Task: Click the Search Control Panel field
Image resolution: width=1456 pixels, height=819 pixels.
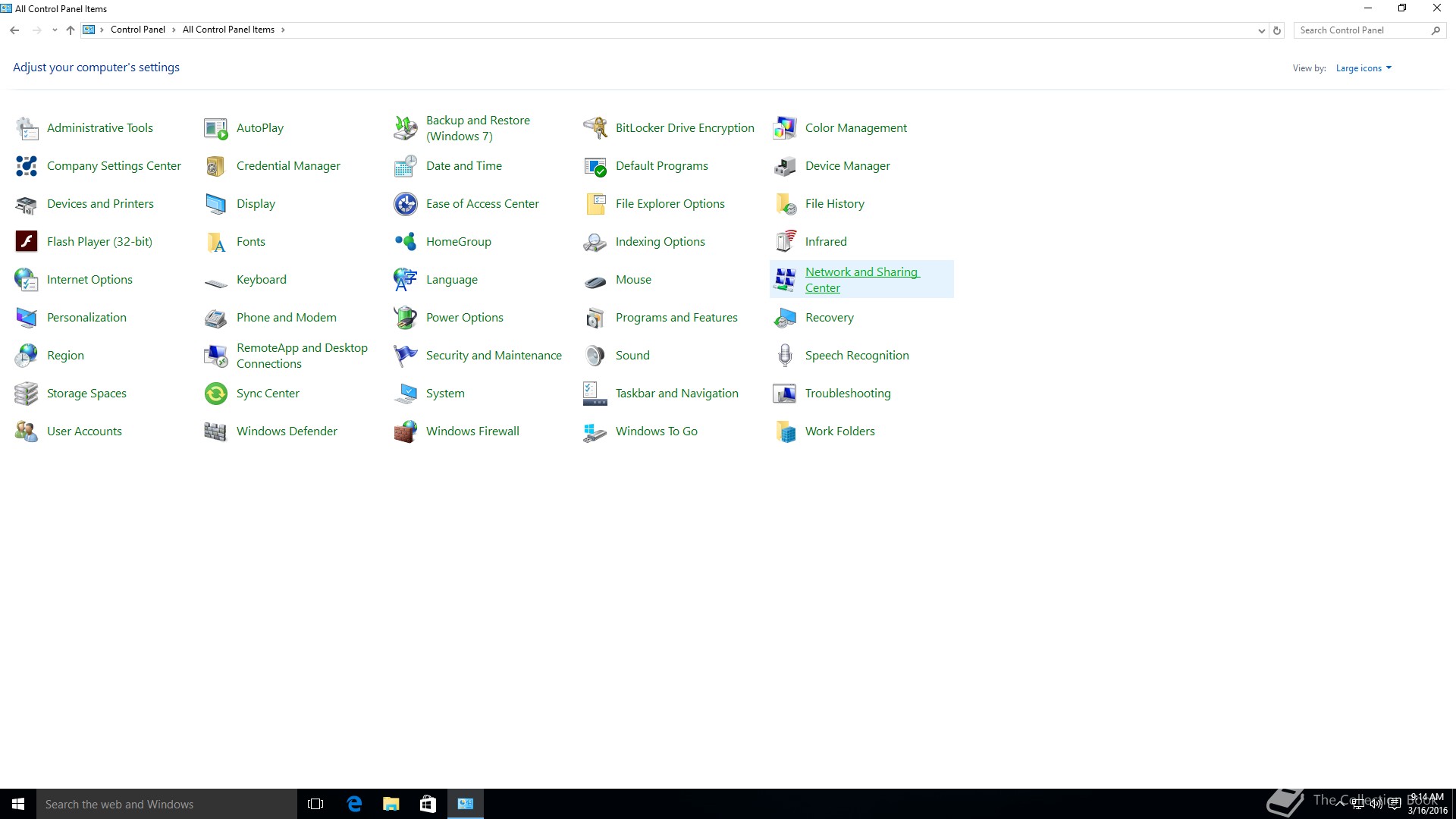Action: (x=1369, y=30)
